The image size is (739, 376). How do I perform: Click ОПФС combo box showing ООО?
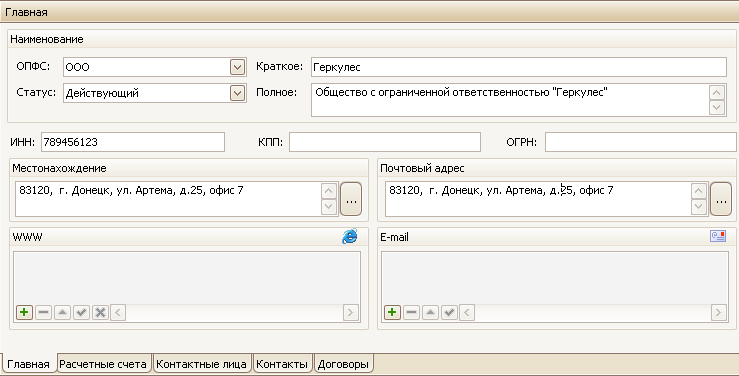155,67
